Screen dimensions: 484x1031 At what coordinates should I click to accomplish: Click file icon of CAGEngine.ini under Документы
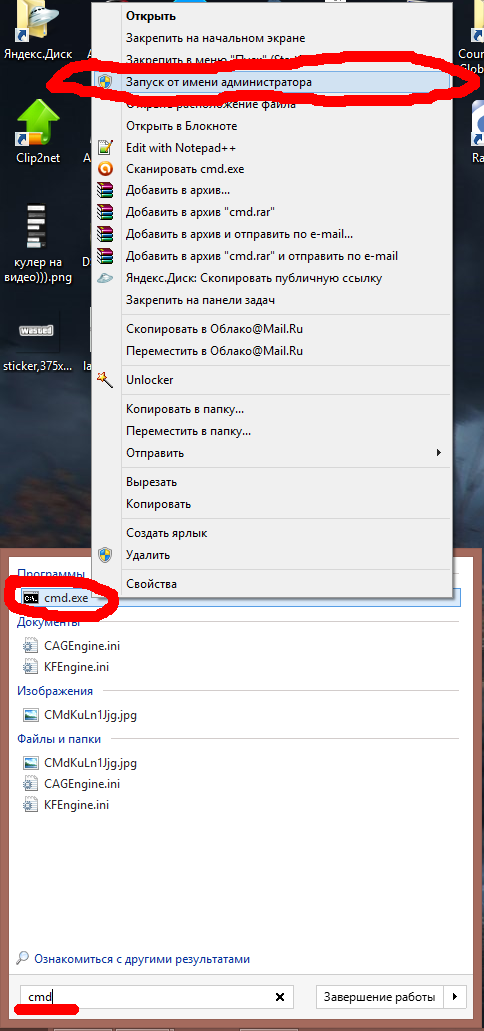pos(31,646)
